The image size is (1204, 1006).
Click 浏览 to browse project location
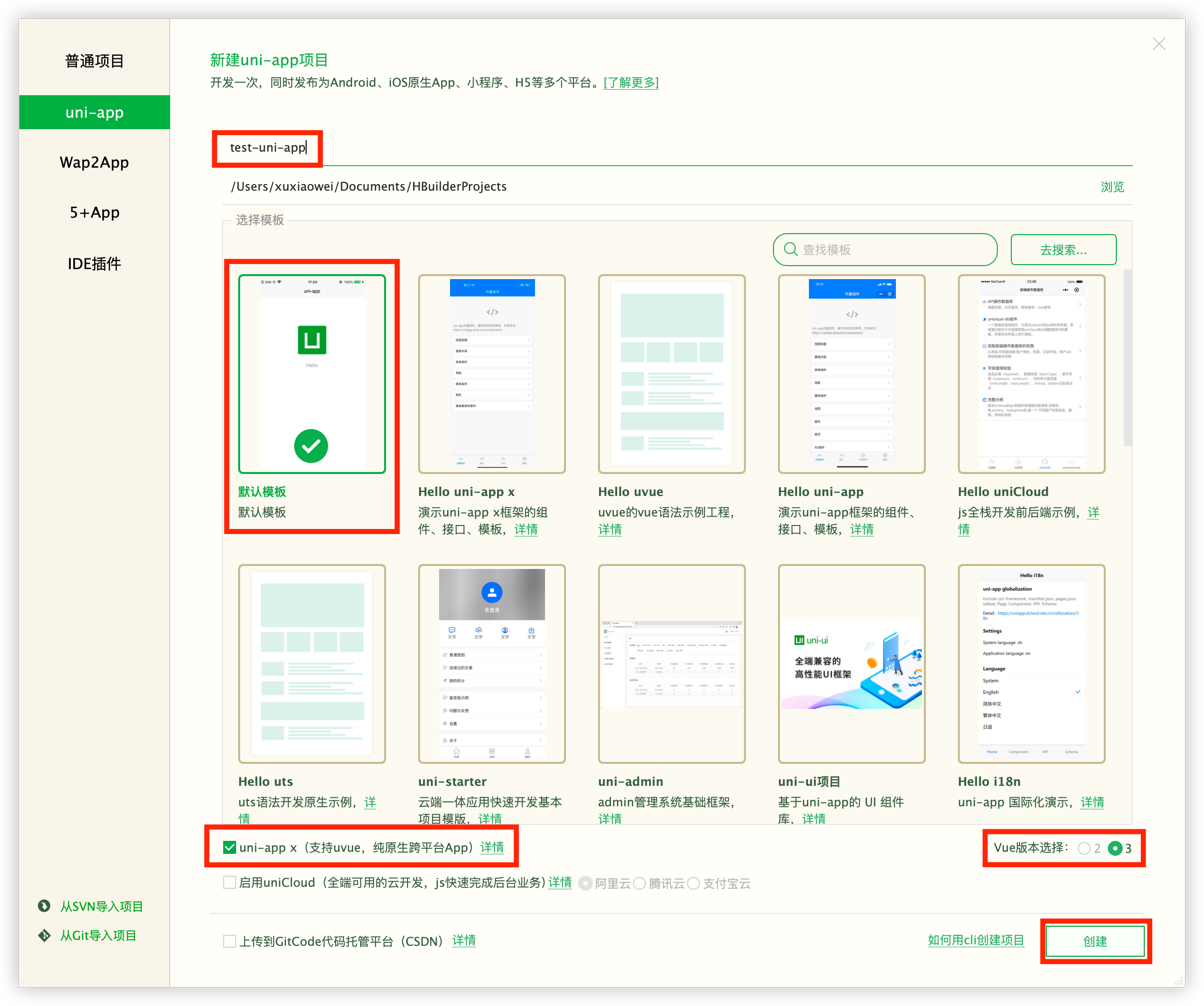pos(1112,187)
